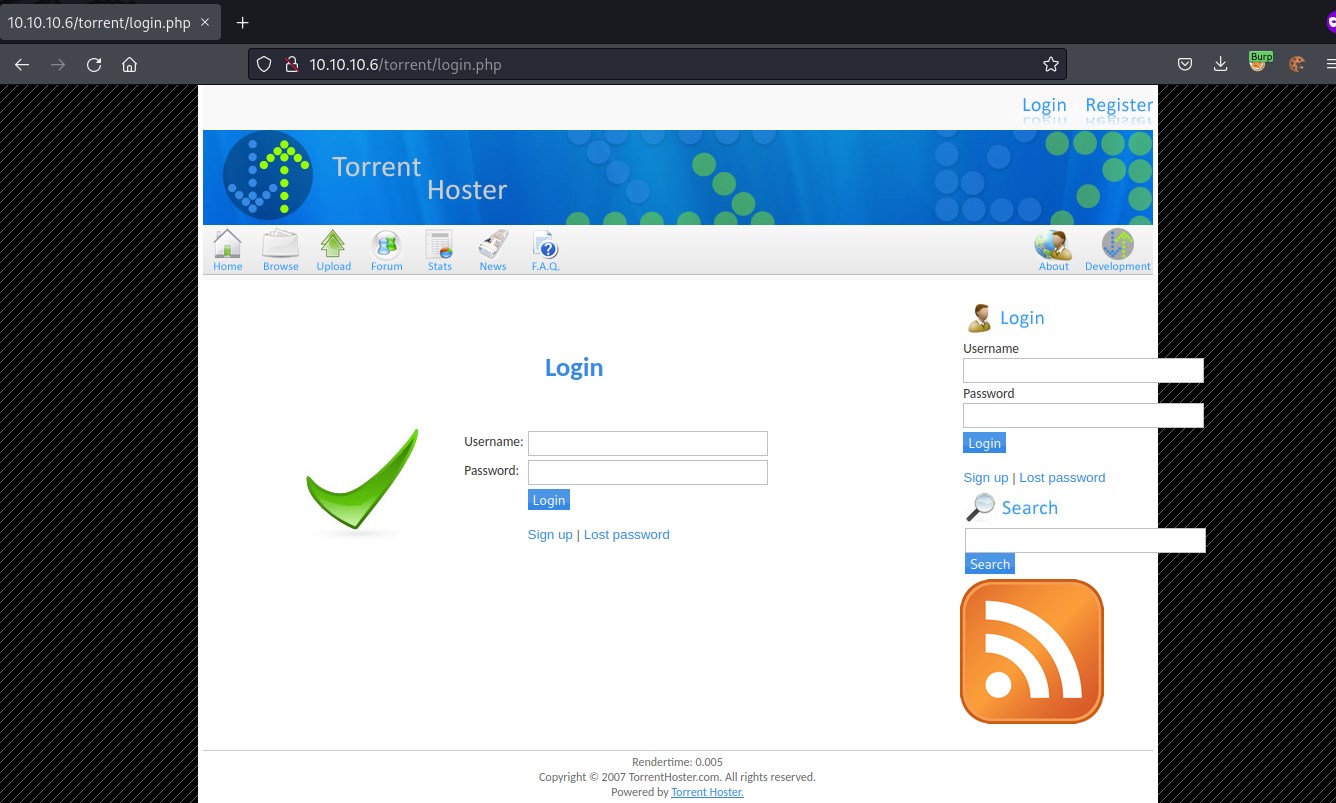The width and height of the screenshot is (1336, 803).
Task: Open the Home icon in site navigation
Action: 227,245
